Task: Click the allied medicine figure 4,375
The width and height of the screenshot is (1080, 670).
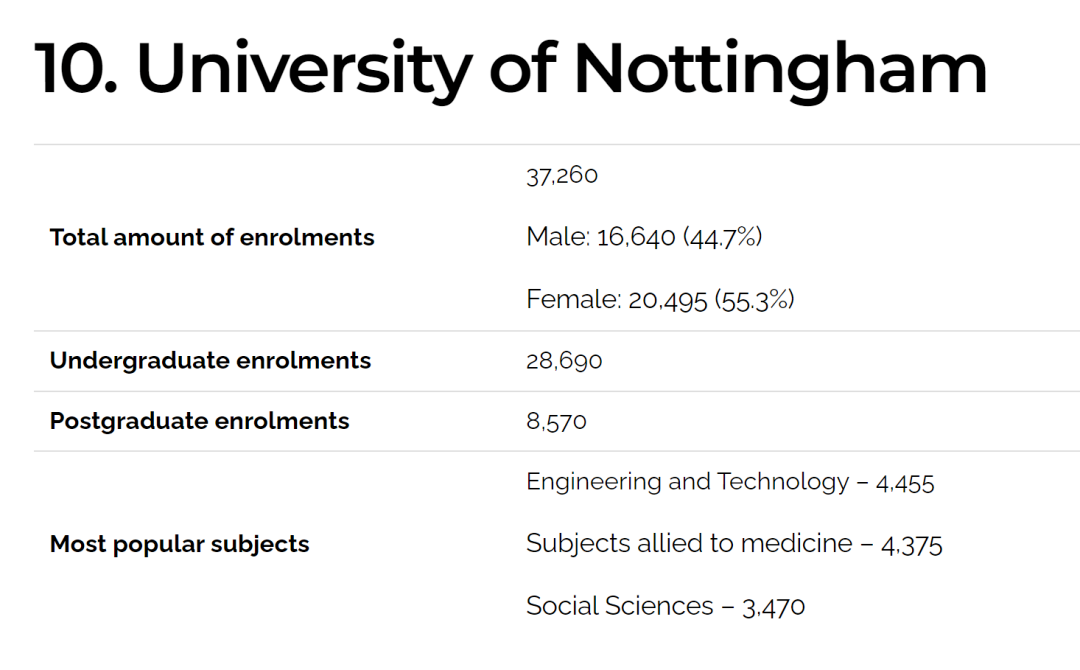Action: tap(911, 546)
